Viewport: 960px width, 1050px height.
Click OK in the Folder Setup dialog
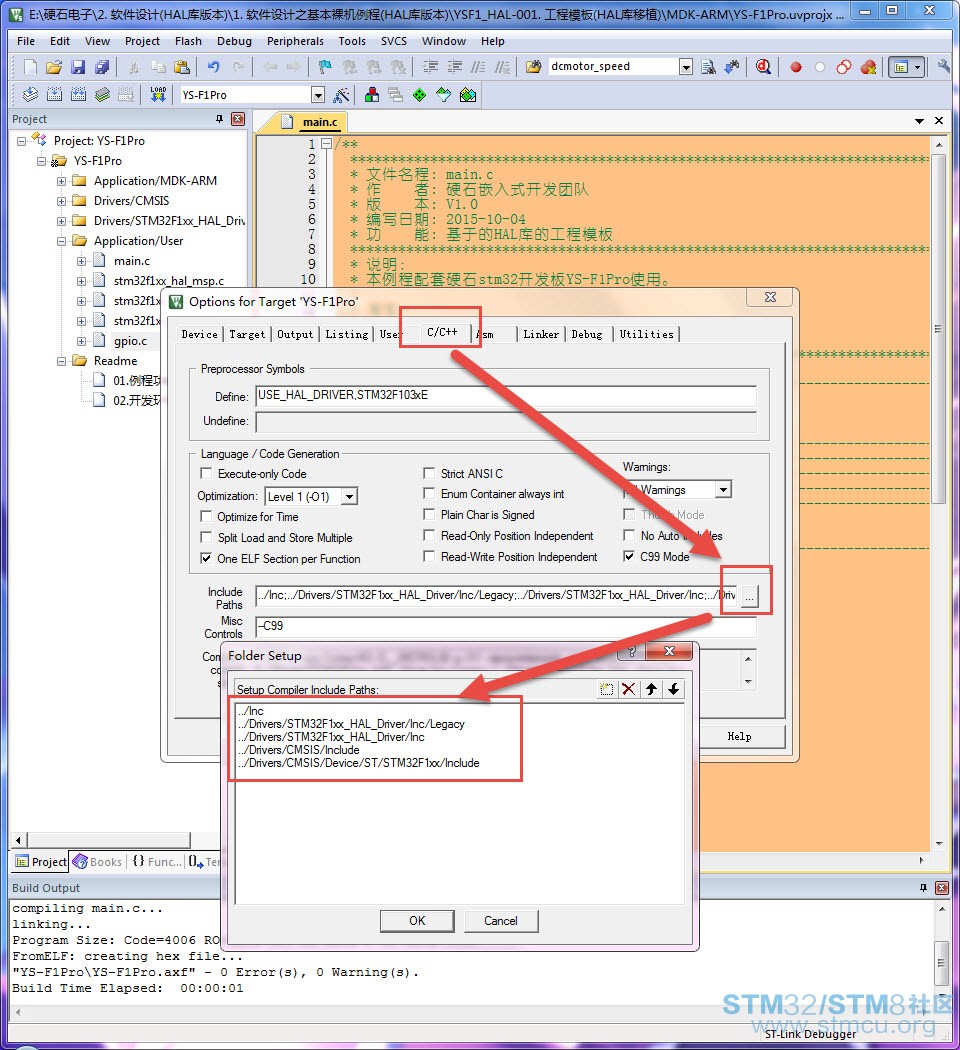click(417, 921)
